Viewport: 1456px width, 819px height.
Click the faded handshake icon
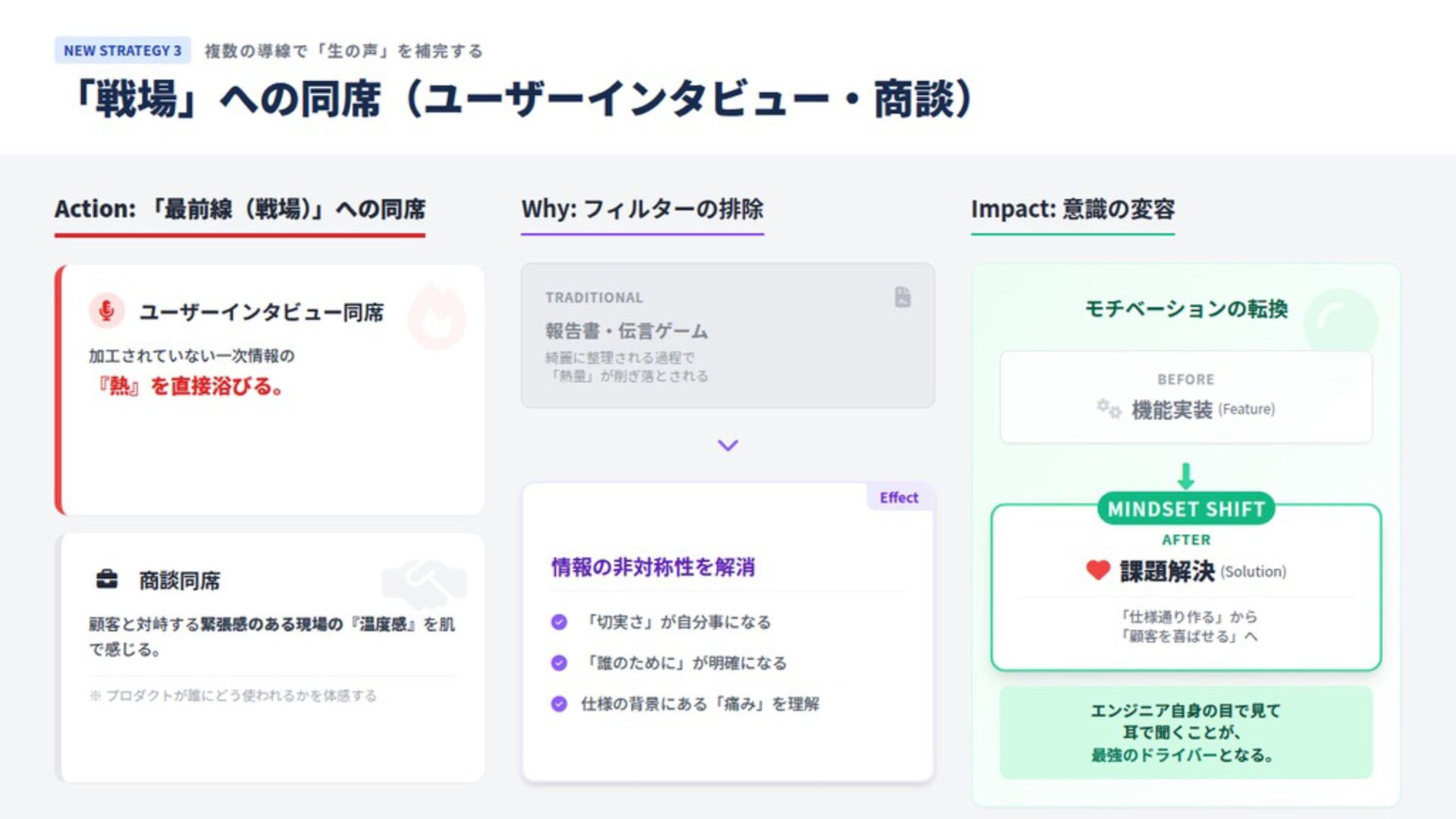click(424, 582)
